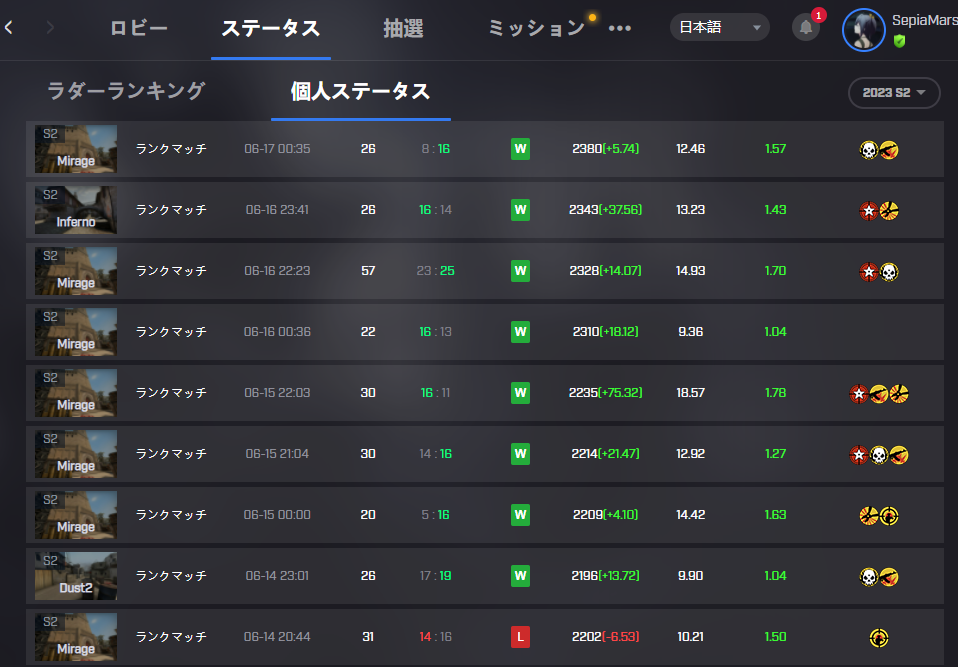Open the 日本語 language dropdown
The width and height of the screenshot is (958, 667).
coord(719,27)
